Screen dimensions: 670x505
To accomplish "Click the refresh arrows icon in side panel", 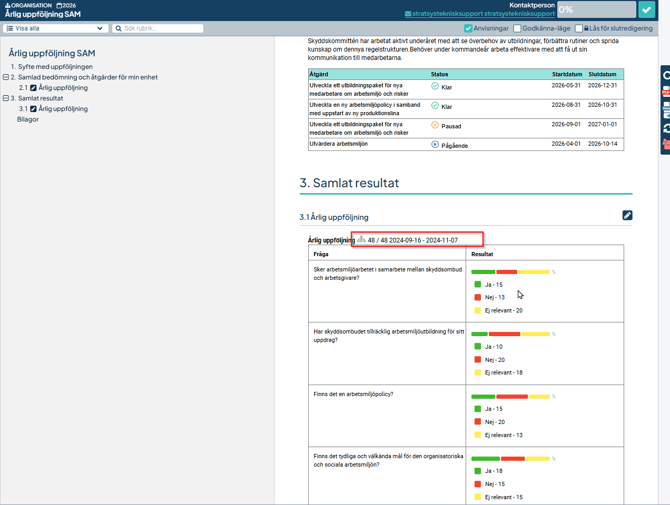I will (x=666, y=128).
